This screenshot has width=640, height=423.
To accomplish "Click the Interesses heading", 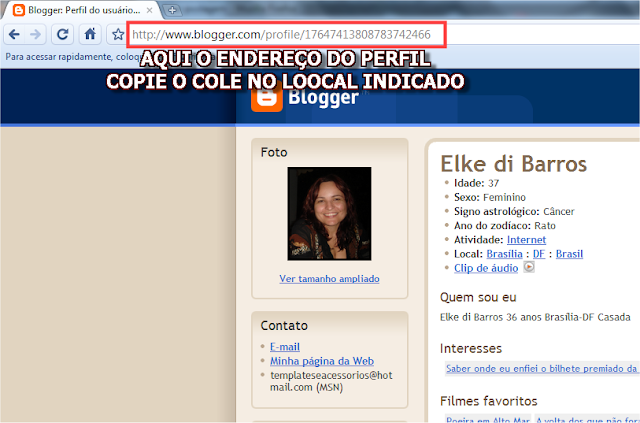I will (x=471, y=349).
